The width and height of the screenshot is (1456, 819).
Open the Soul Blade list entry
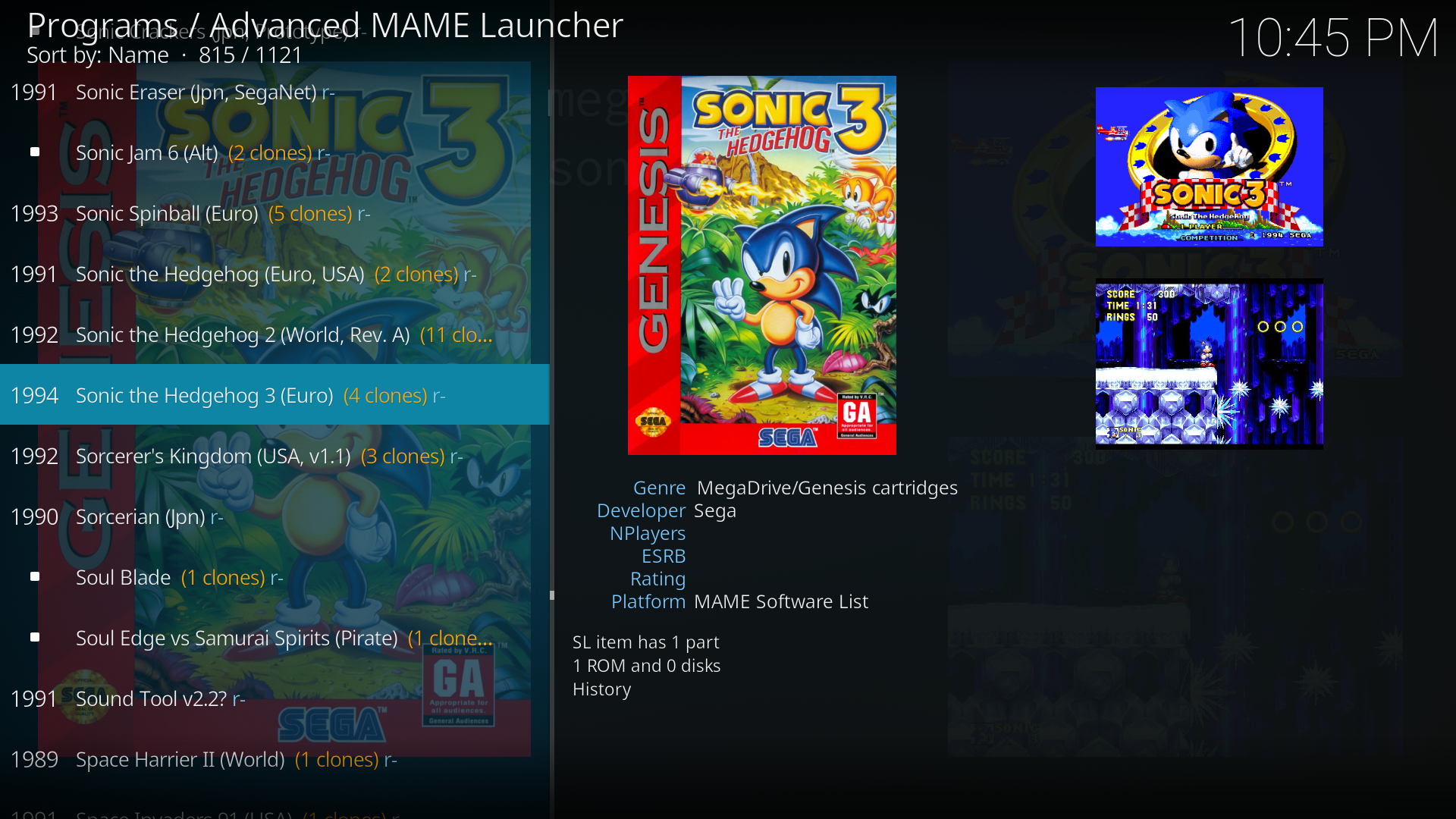(121, 577)
